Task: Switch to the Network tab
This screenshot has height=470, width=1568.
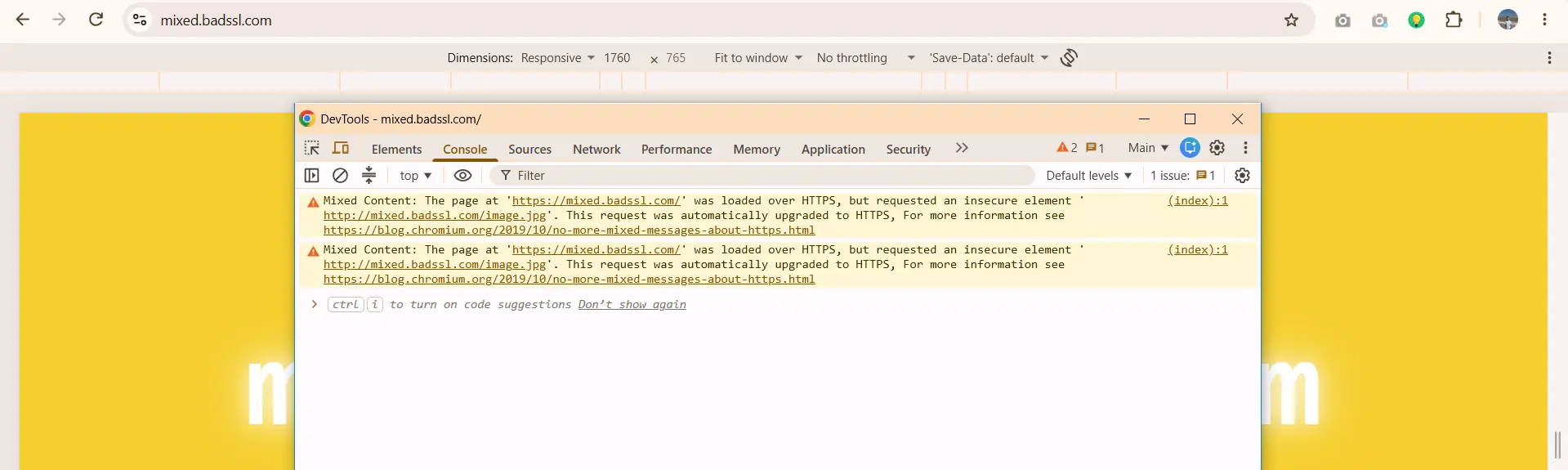Action: coord(596,149)
